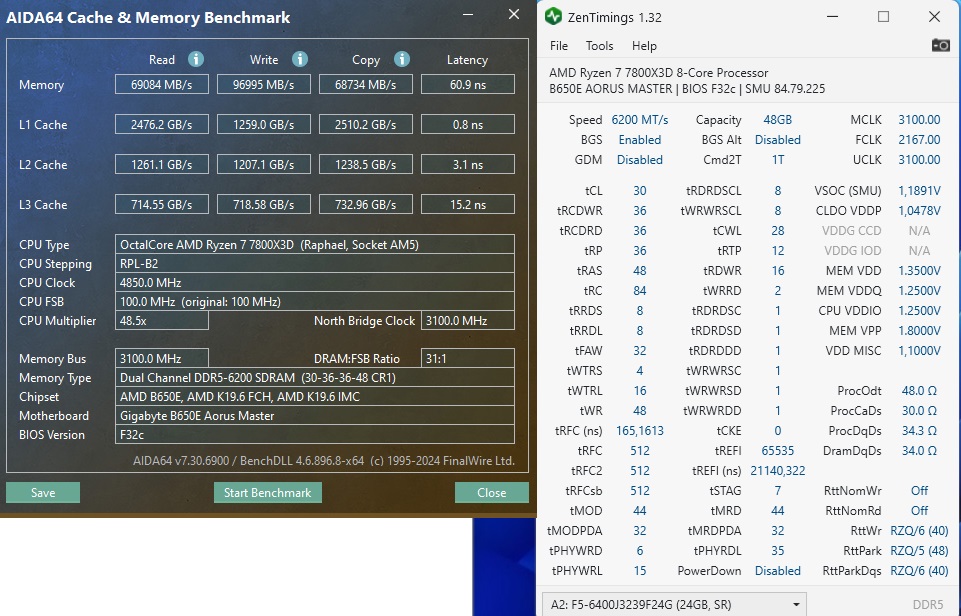Open the memory module slot dropdown
The height and width of the screenshot is (616, 961).
(x=674, y=605)
